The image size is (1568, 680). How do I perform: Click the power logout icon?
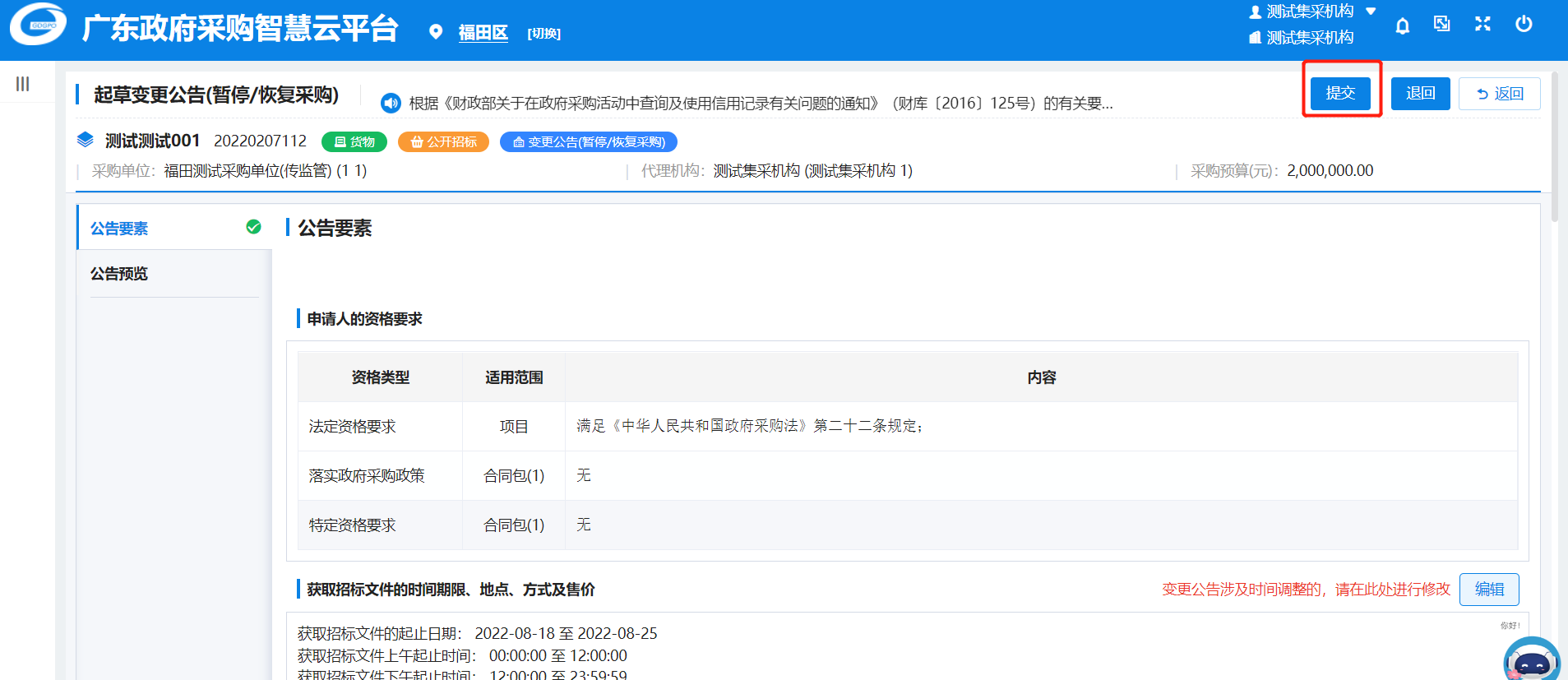(1524, 24)
